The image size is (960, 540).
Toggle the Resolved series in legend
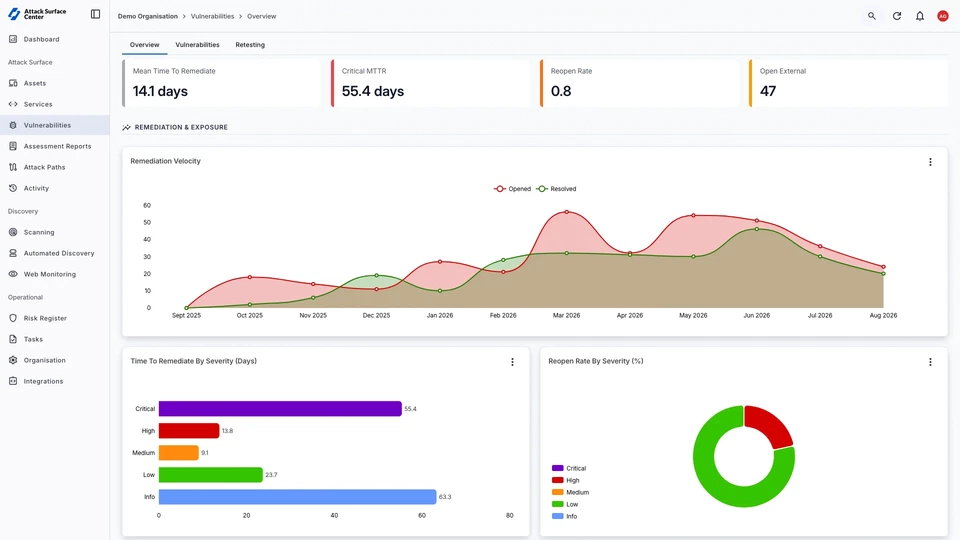[557, 189]
